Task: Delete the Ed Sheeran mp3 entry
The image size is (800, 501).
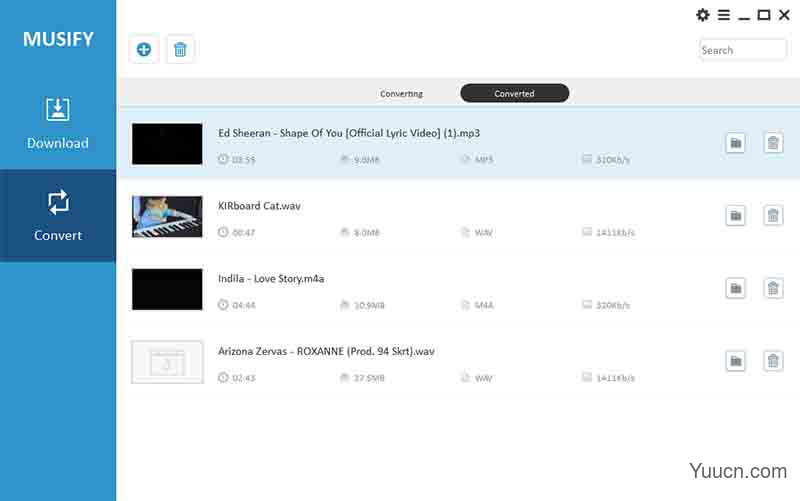Action: [773, 143]
